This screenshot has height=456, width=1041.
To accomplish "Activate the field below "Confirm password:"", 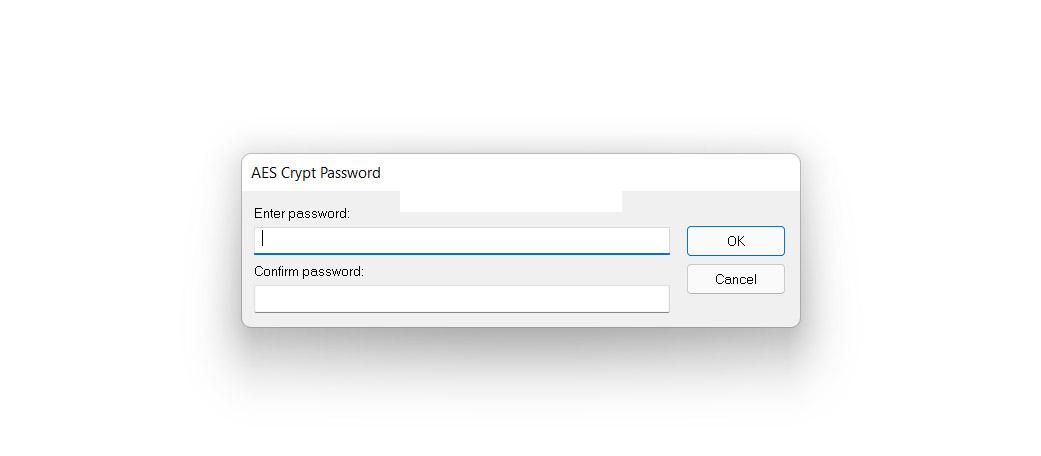I will [x=461, y=298].
